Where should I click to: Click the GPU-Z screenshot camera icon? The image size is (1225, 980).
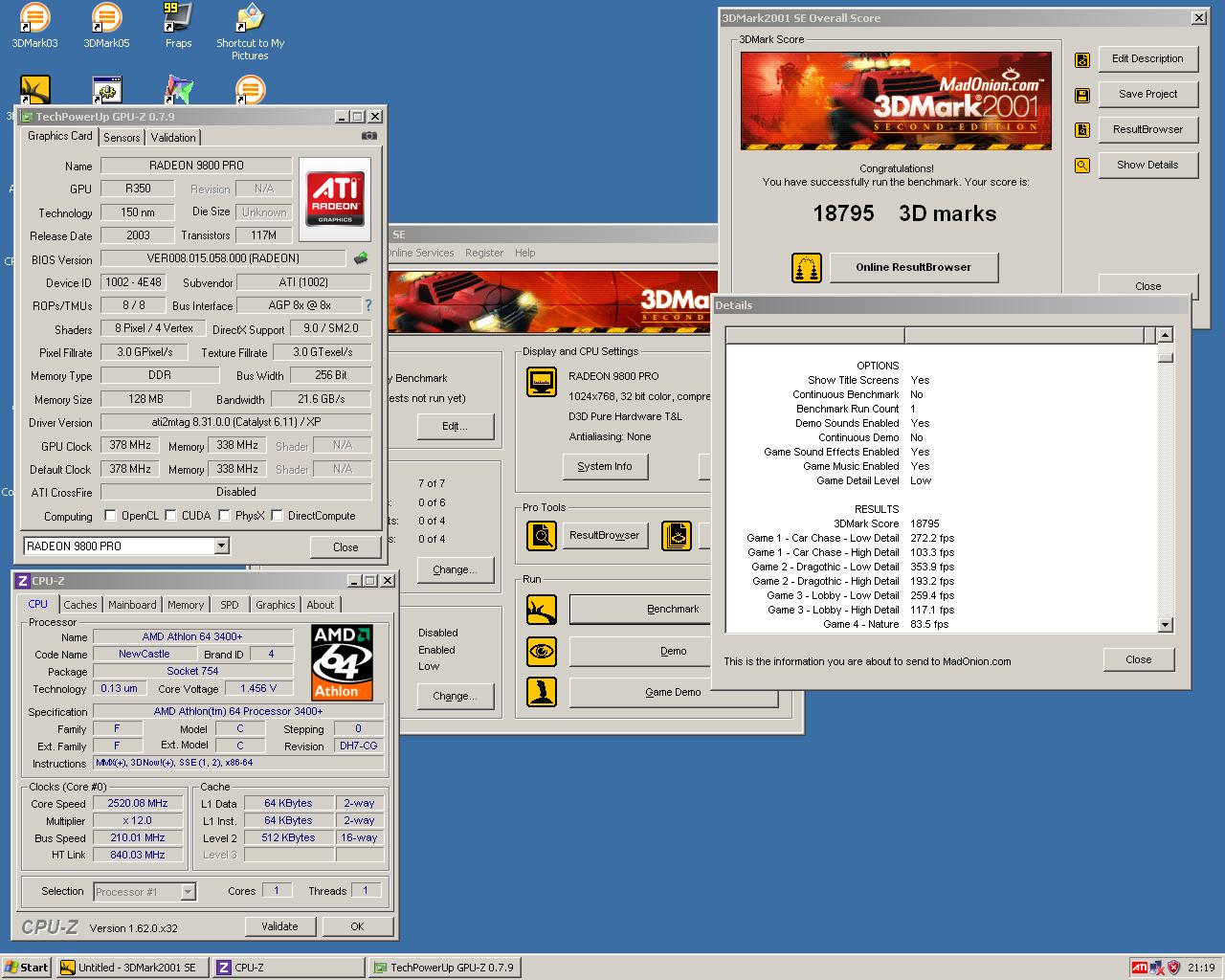tap(368, 136)
